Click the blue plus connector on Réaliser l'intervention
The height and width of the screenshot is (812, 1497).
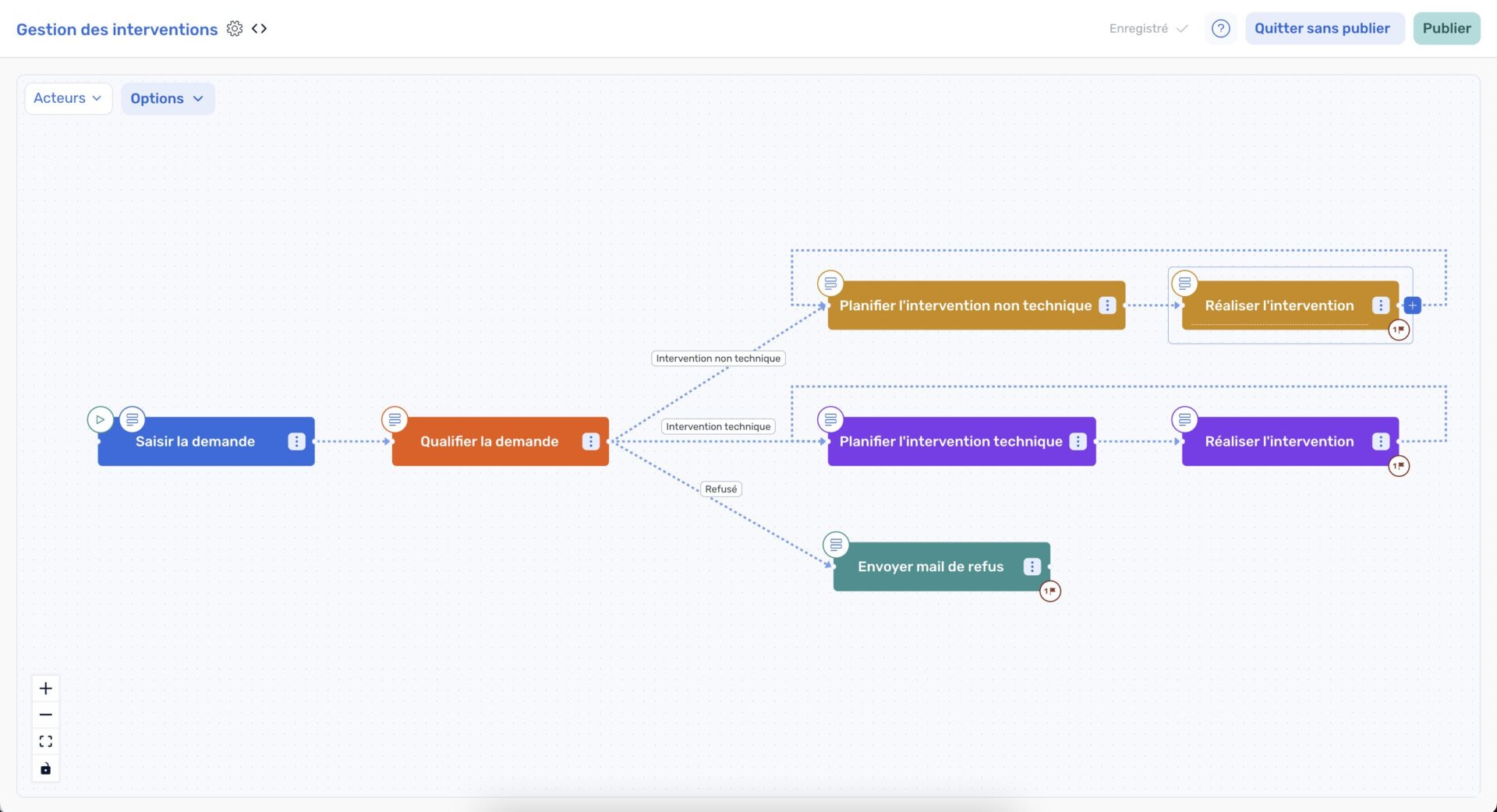coord(1412,305)
